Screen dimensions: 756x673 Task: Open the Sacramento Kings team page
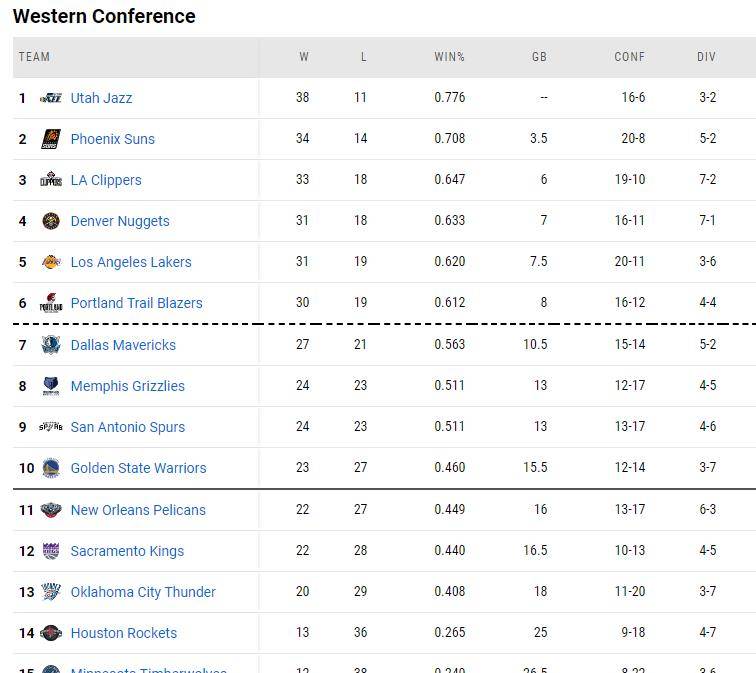127,551
